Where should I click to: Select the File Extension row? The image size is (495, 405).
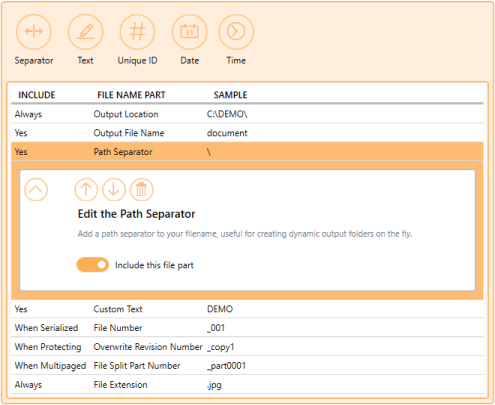(247, 385)
